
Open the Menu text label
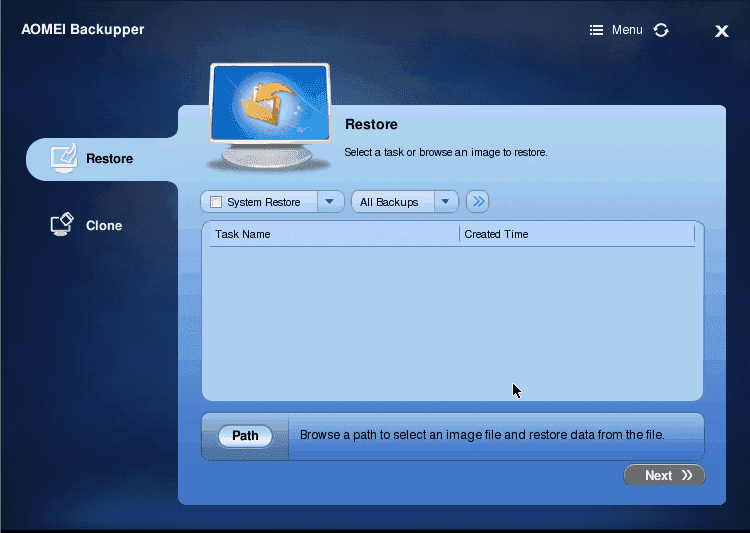click(627, 30)
